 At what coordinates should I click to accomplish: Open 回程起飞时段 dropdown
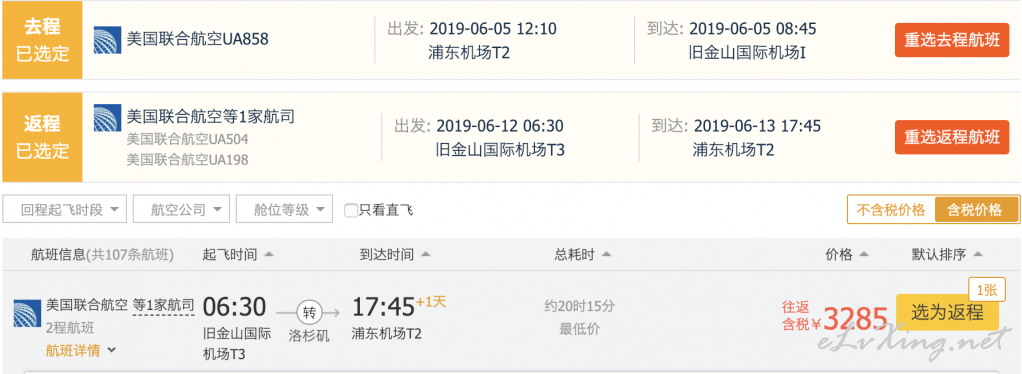coord(65,209)
